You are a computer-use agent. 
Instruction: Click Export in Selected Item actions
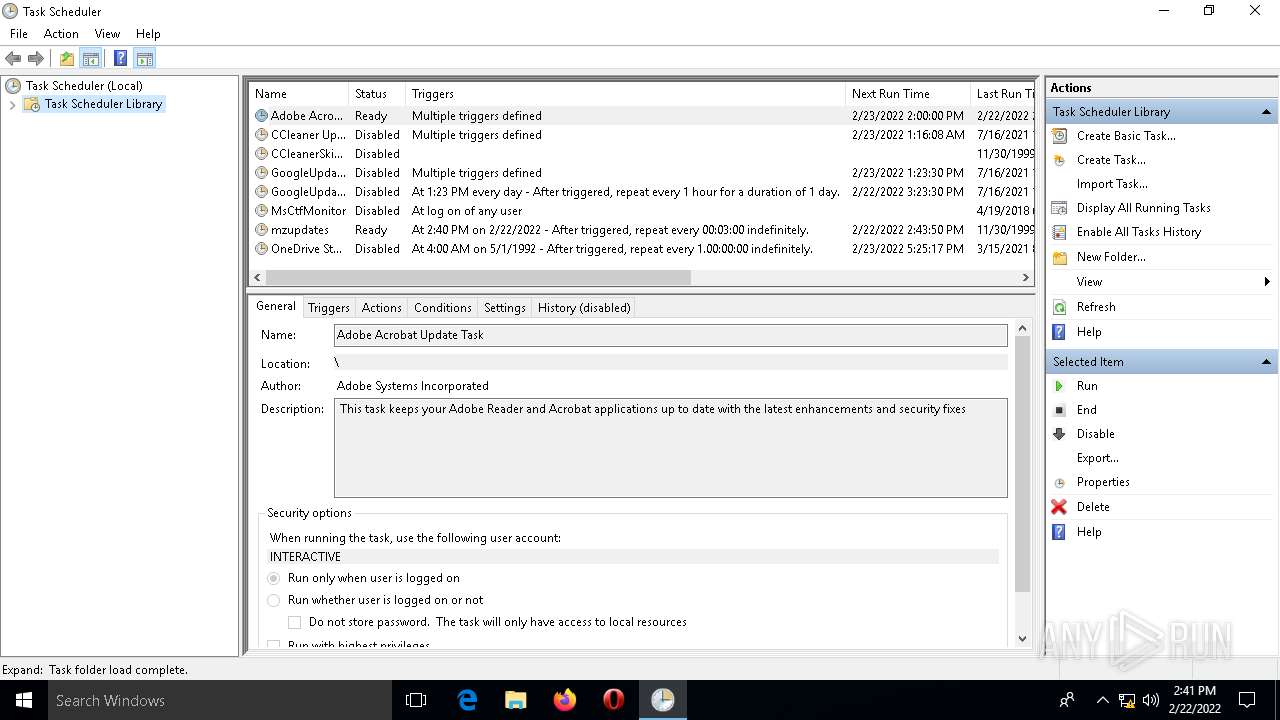tap(1097, 458)
